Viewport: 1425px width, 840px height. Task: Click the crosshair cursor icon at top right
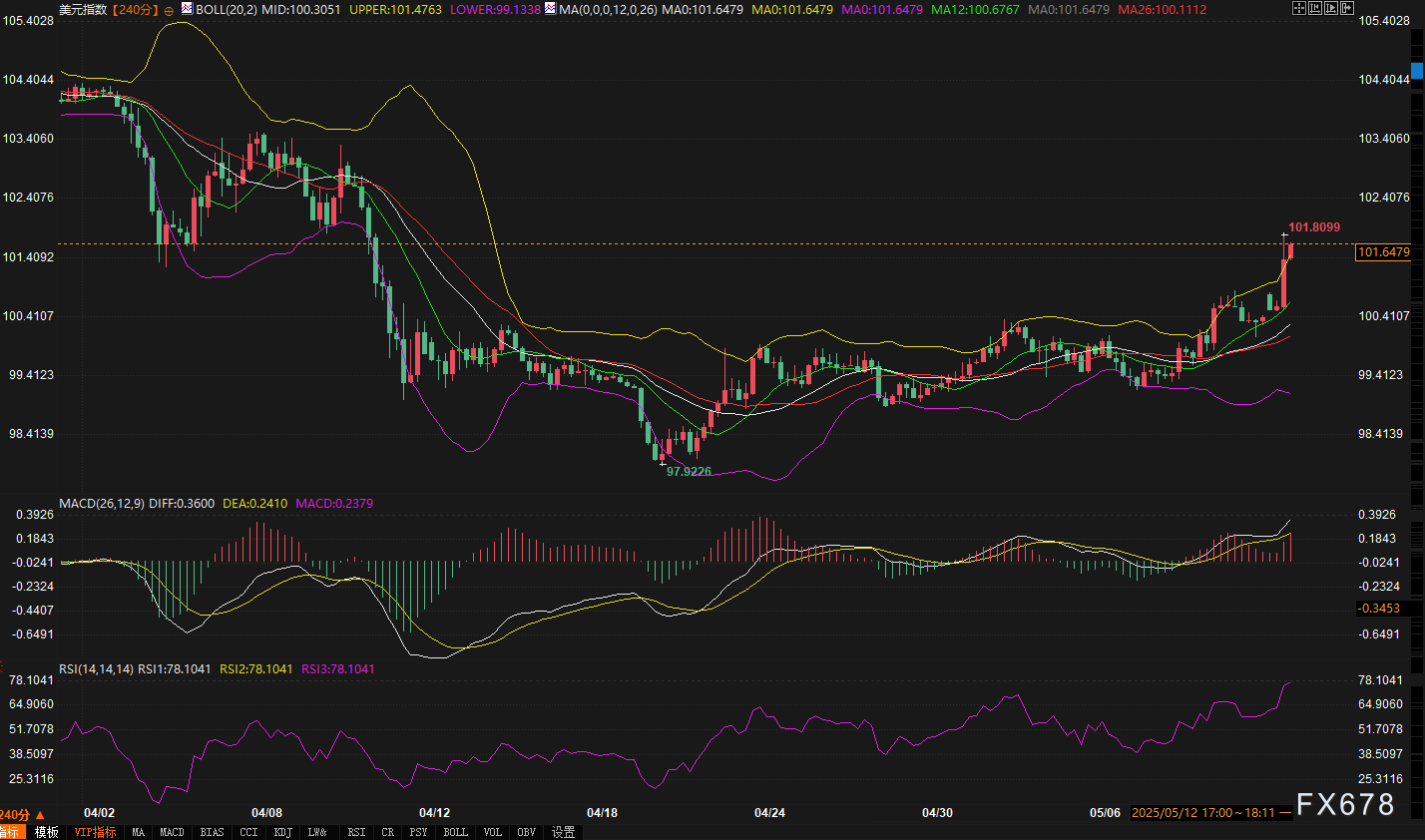pyautogui.click(x=1297, y=9)
